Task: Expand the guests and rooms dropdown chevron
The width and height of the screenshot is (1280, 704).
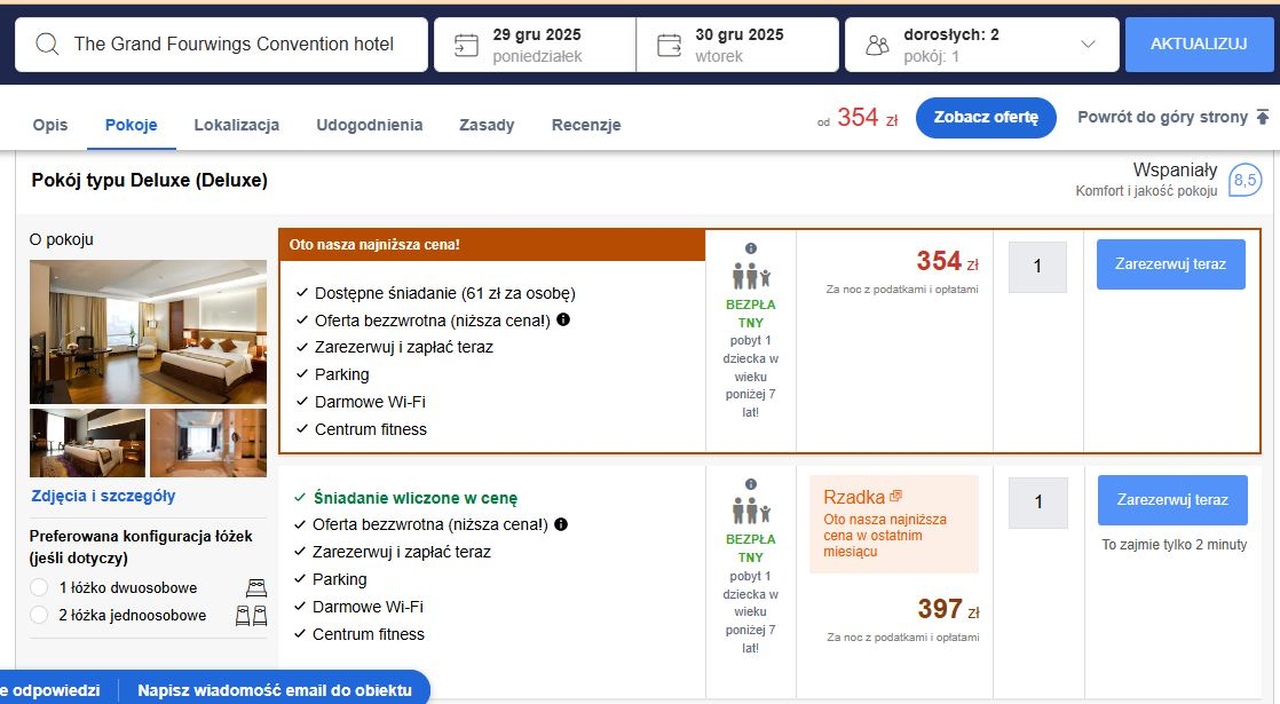Action: pyautogui.click(x=1088, y=45)
